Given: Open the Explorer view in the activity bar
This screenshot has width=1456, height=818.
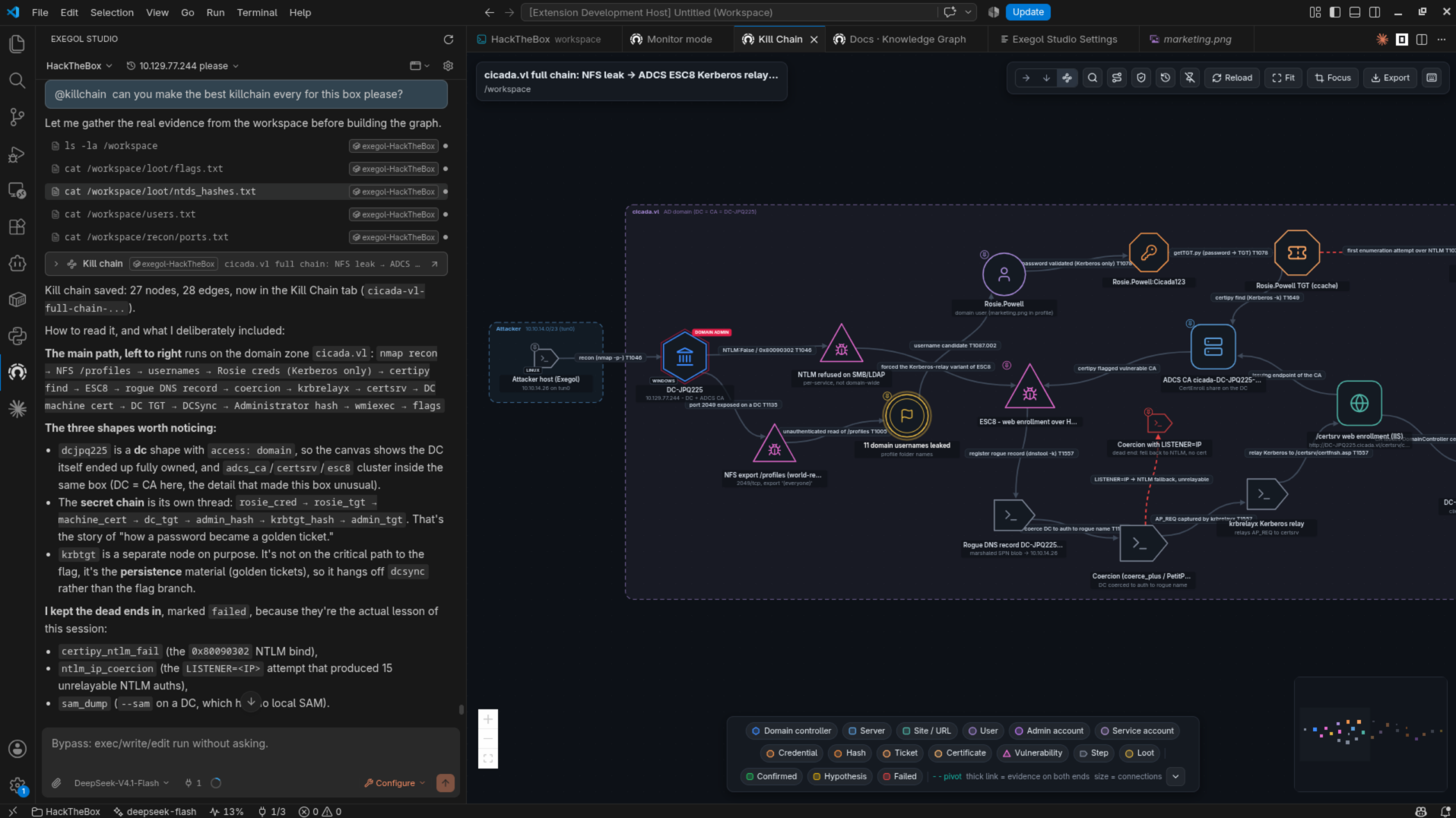Looking at the screenshot, I should [17, 44].
